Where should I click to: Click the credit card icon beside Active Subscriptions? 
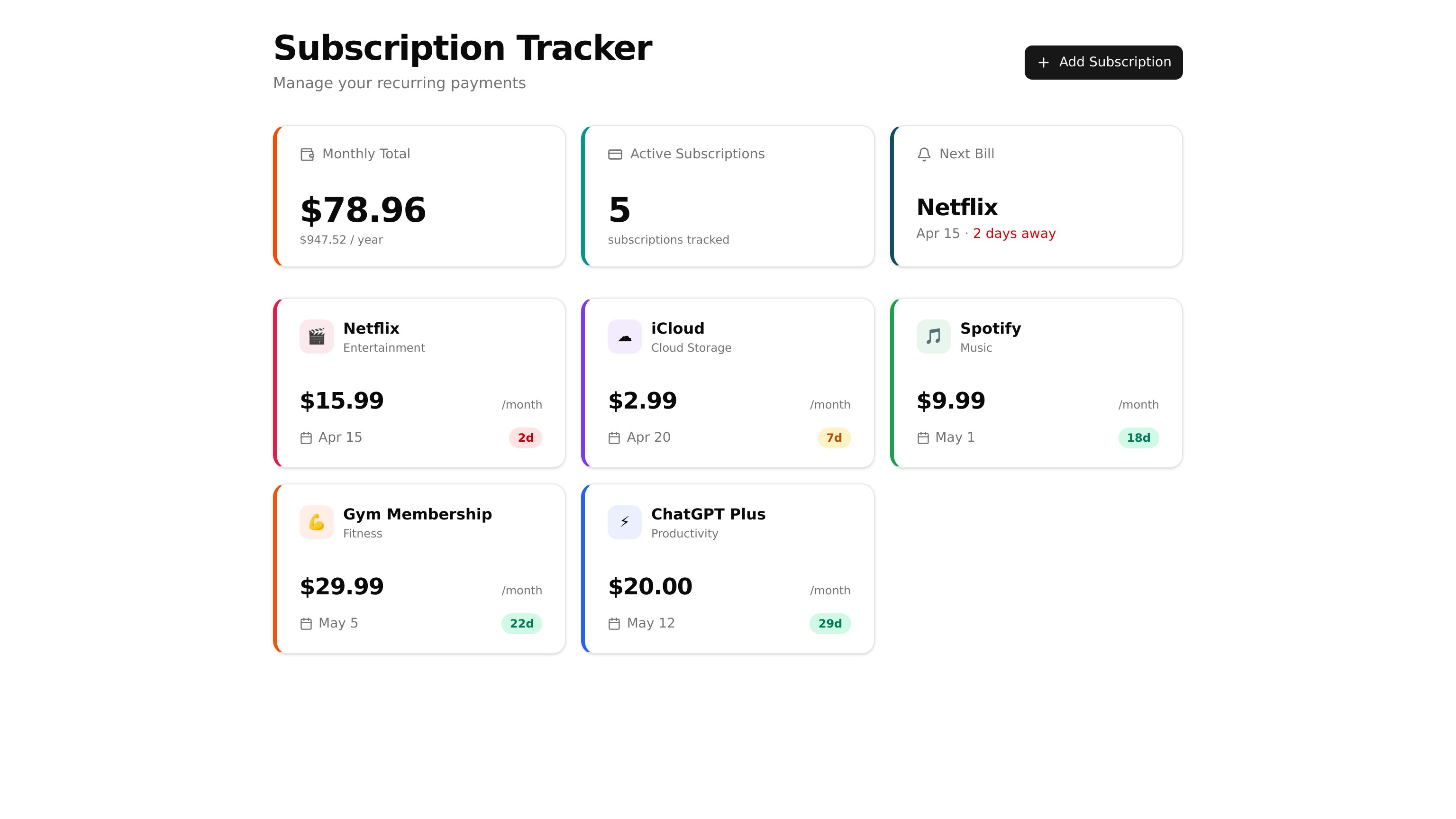615,155
